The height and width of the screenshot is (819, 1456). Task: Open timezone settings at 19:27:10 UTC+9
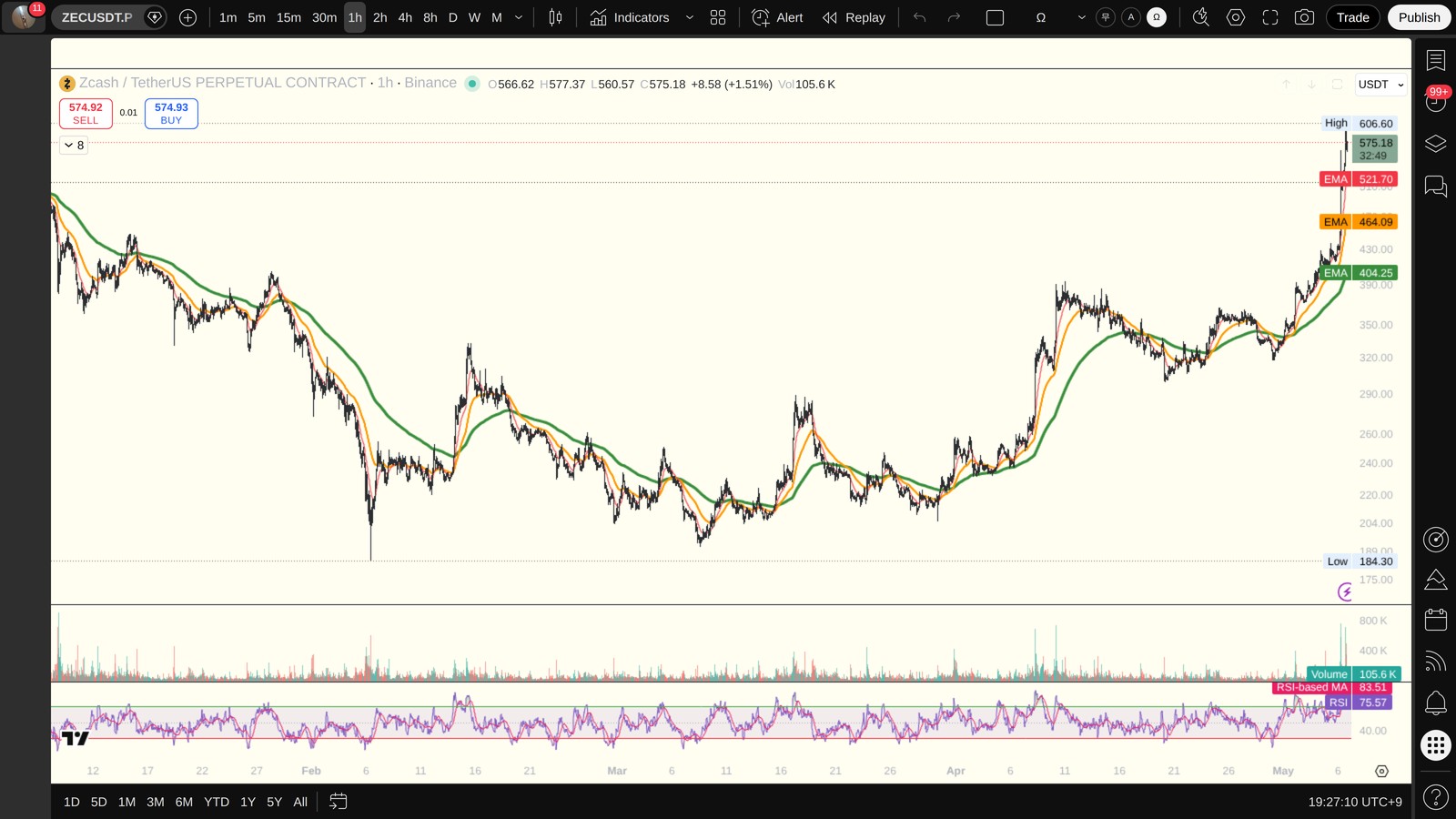pyautogui.click(x=1355, y=802)
